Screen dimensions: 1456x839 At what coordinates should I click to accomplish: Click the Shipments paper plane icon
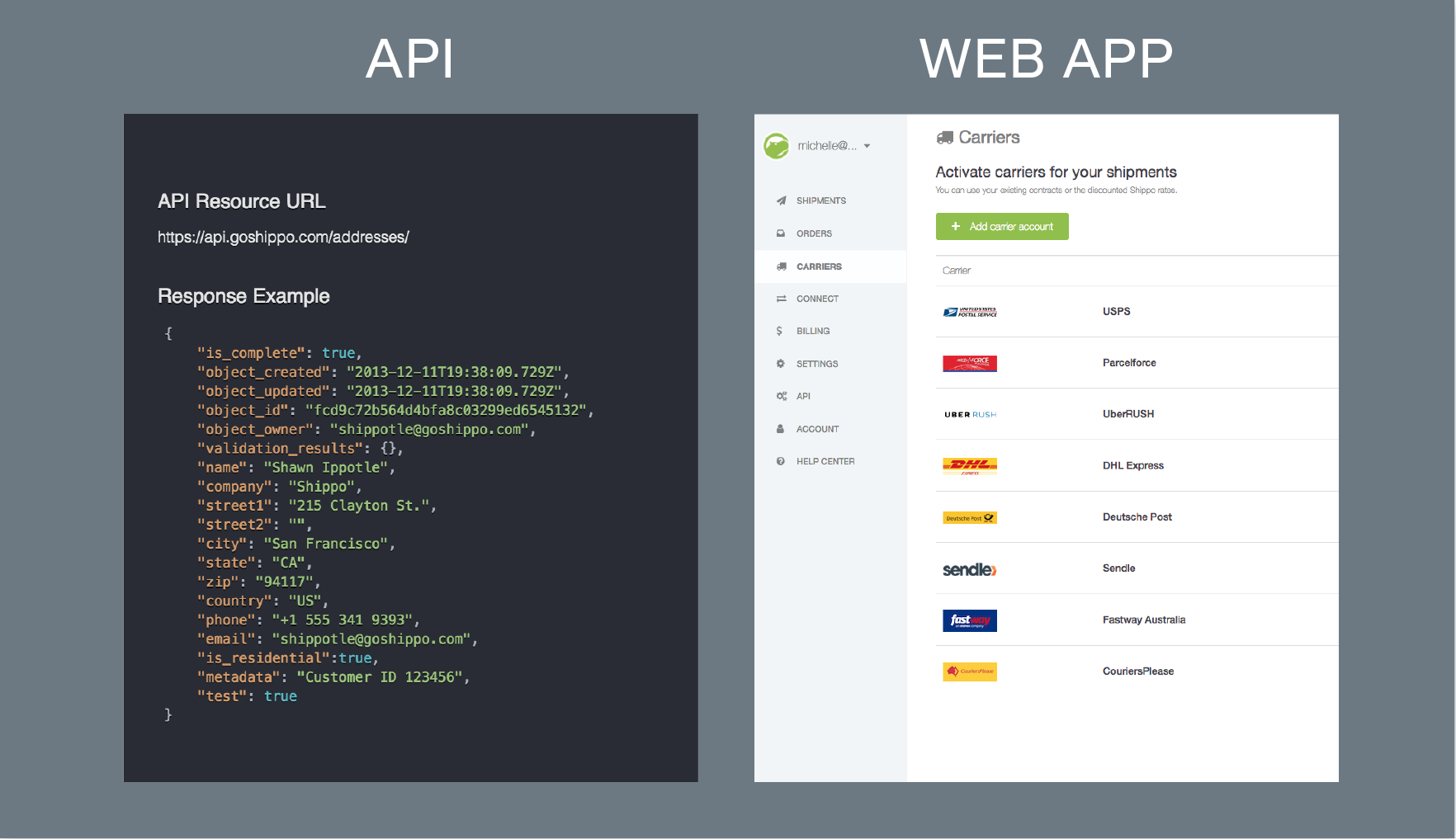click(781, 200)
